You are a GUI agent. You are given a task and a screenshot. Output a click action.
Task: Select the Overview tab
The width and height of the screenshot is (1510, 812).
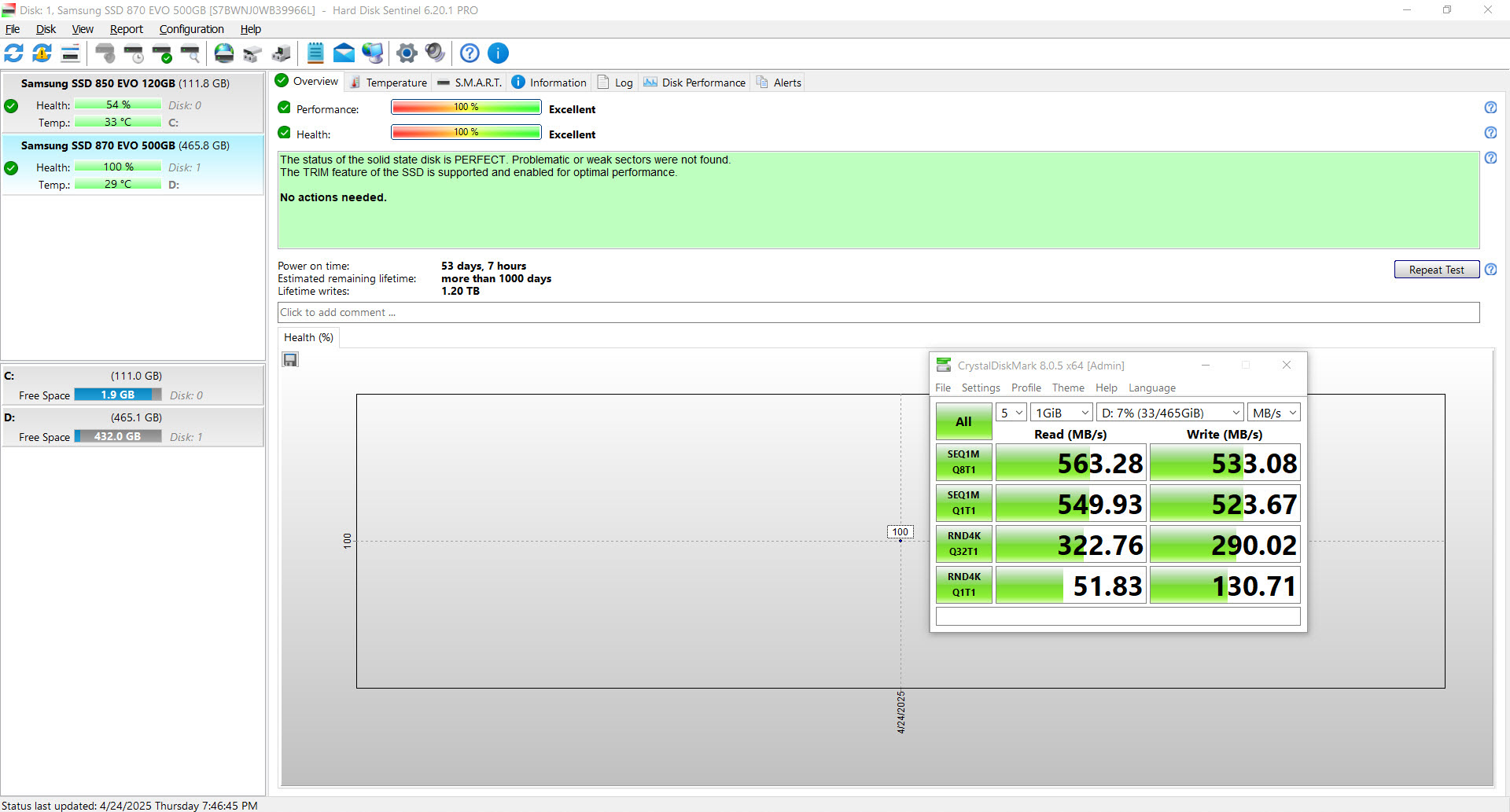308,82
